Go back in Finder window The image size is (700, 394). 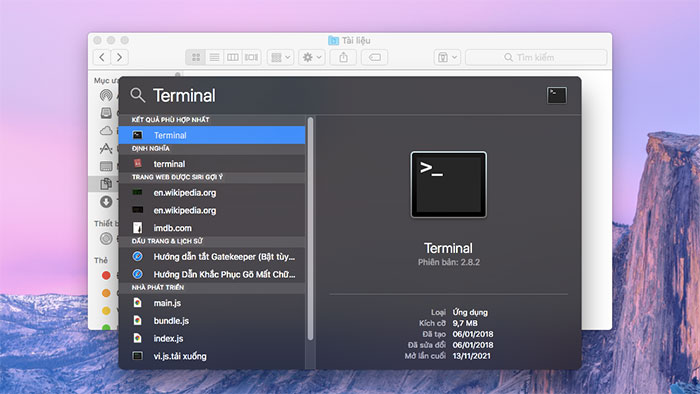pyautogui.click(x=102, y=57)
